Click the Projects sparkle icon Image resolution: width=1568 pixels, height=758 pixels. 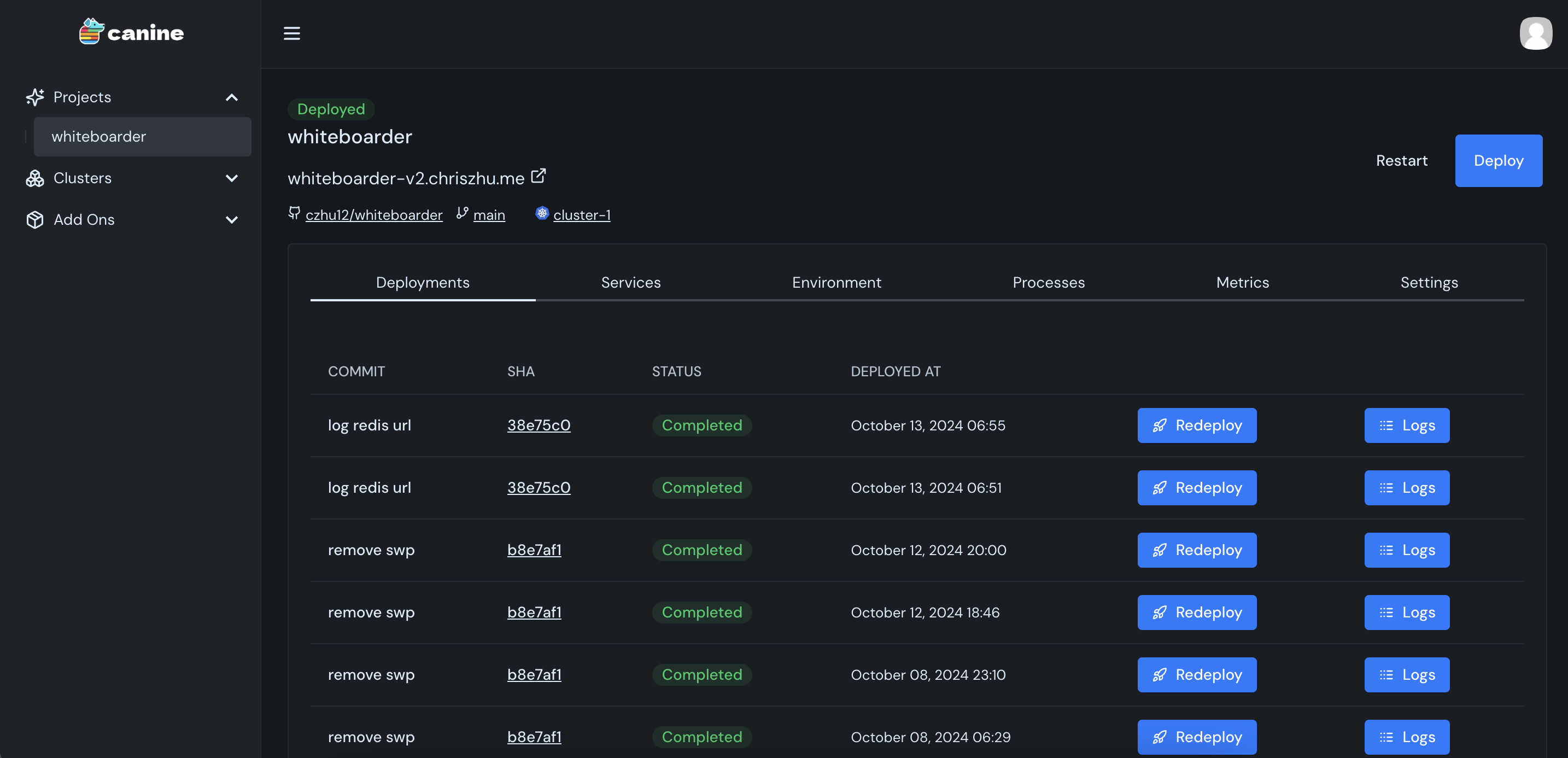point(34,97)
